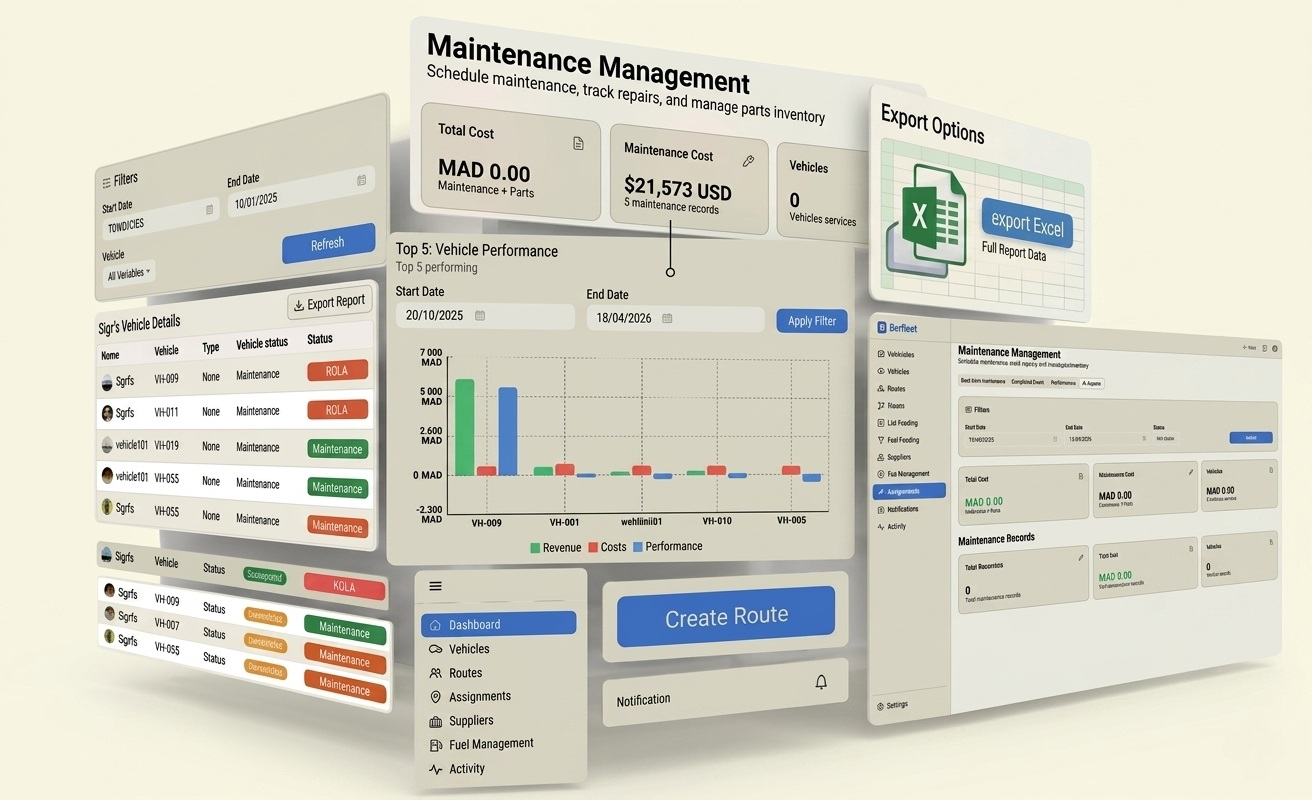Click Settings gear in Berfleet sidebar
This screenshot has width=1312, height=800.
coord(880,706)
